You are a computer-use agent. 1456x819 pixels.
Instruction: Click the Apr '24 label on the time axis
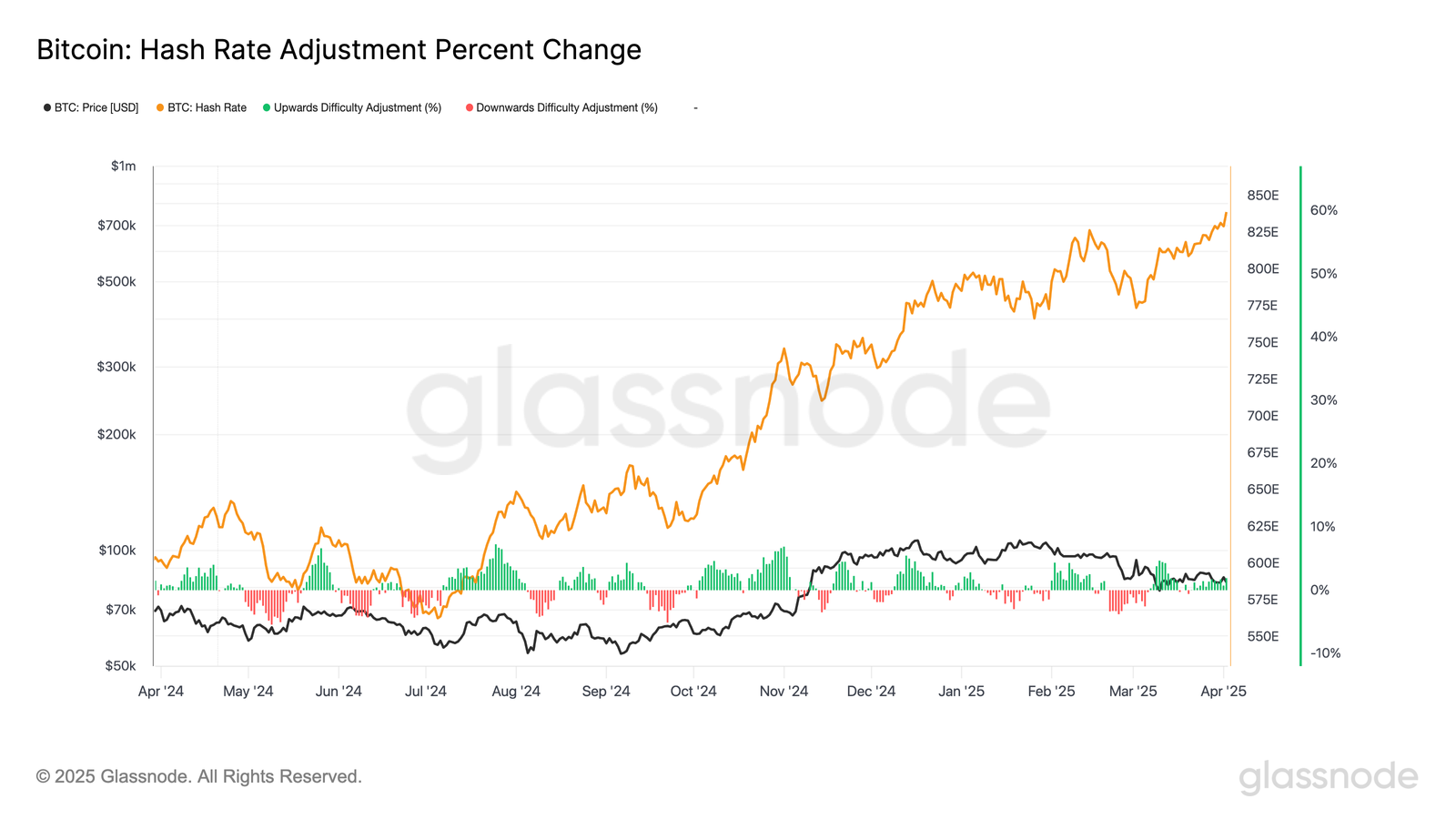161,692
